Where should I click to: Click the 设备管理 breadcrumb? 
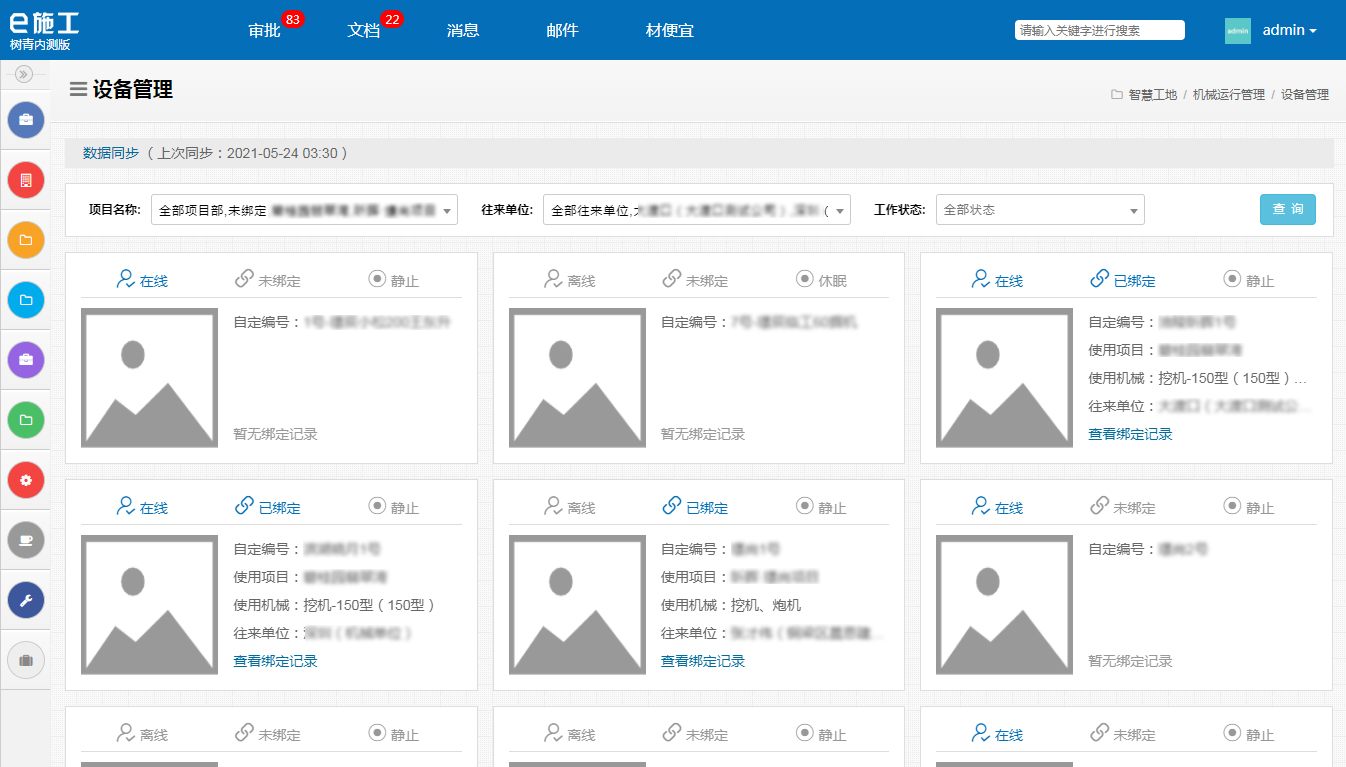(x=1305, y=95)
